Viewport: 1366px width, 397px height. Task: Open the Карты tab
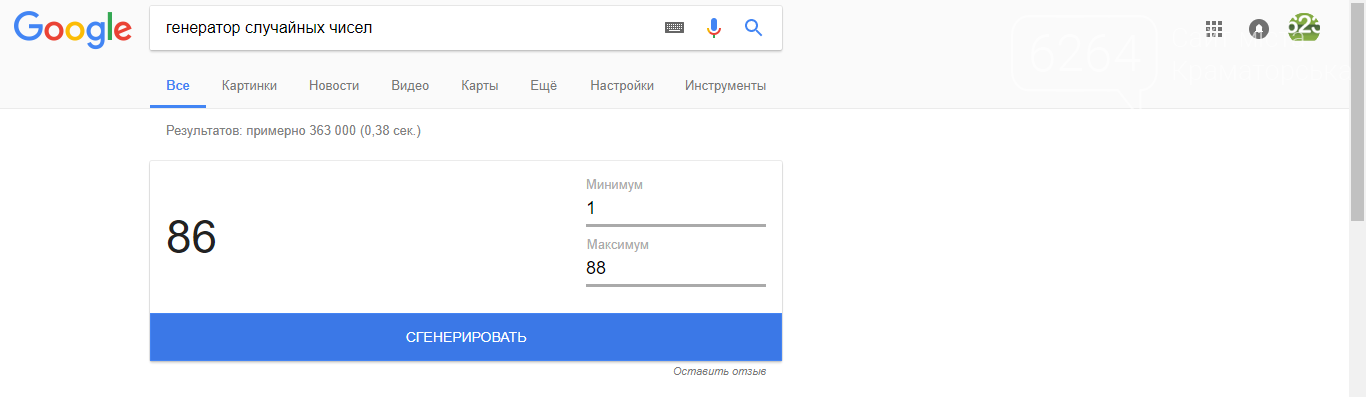[480, 86]
